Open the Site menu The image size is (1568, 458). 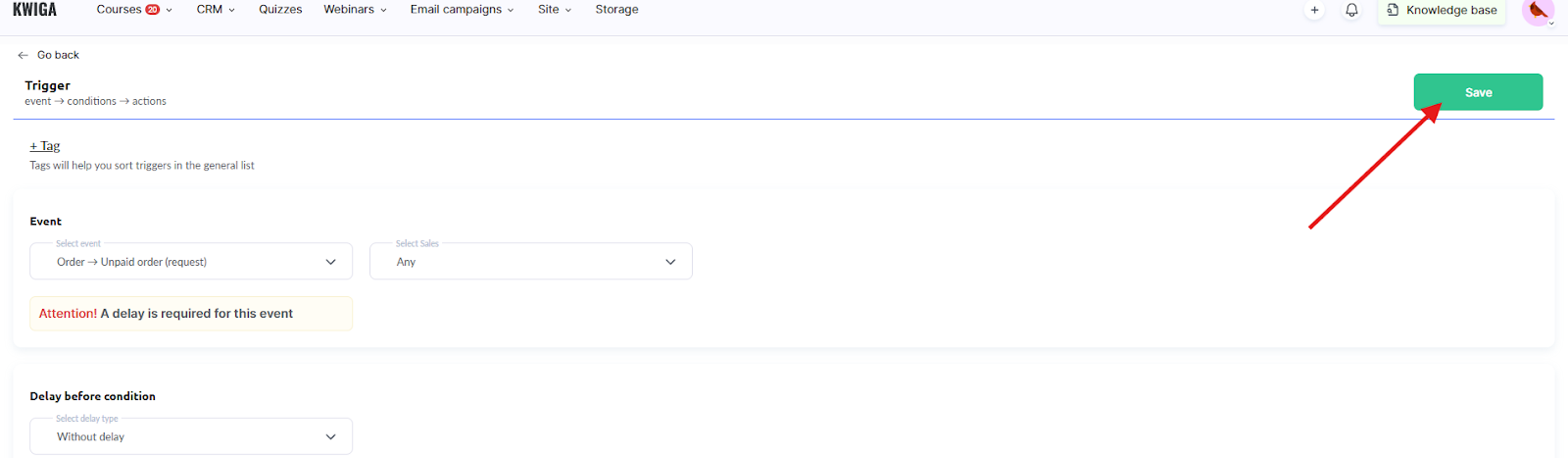tap(554, 10)
